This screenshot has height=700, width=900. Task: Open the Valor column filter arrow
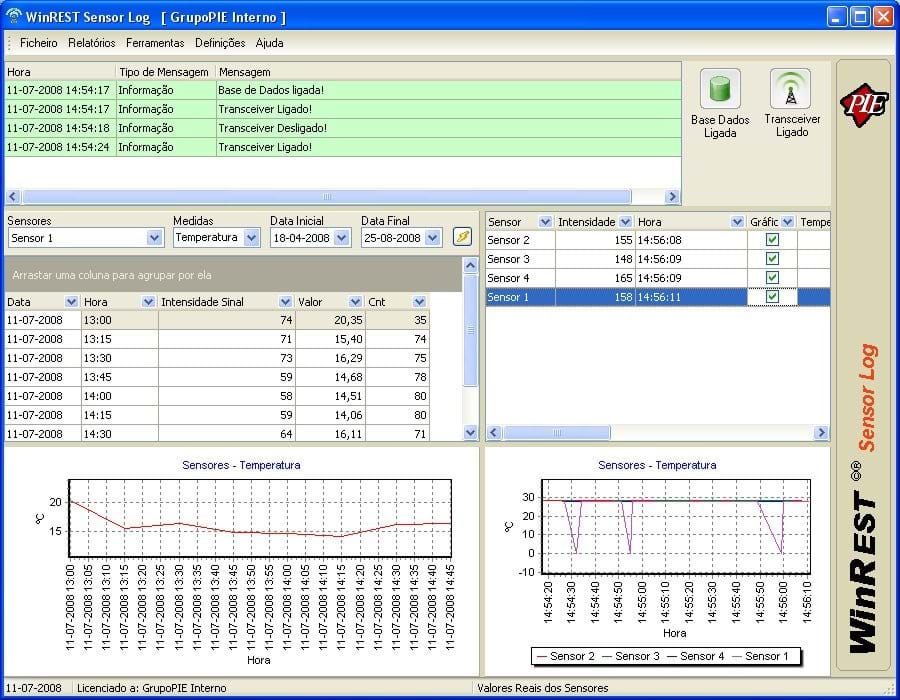[x=355, y=302]
